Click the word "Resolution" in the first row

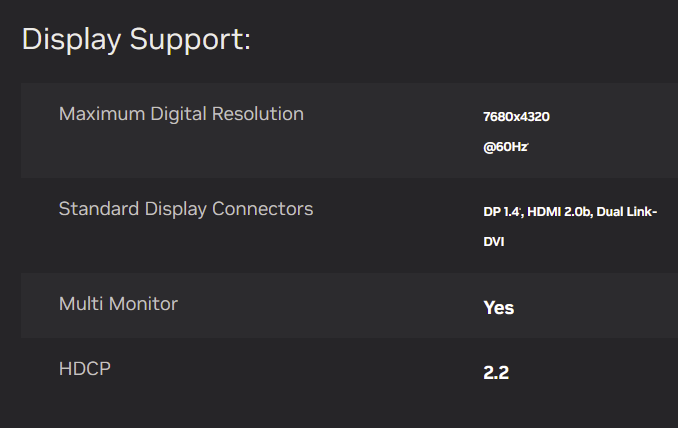pos(259,114)
